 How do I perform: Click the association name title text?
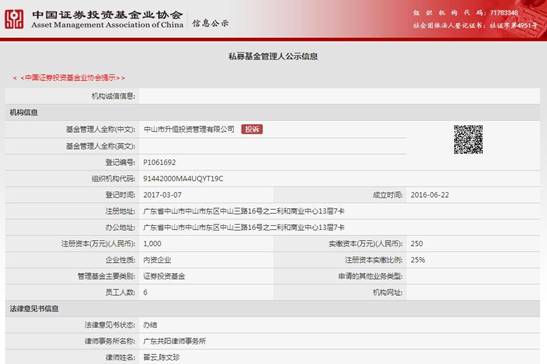[x=107, y=19]
